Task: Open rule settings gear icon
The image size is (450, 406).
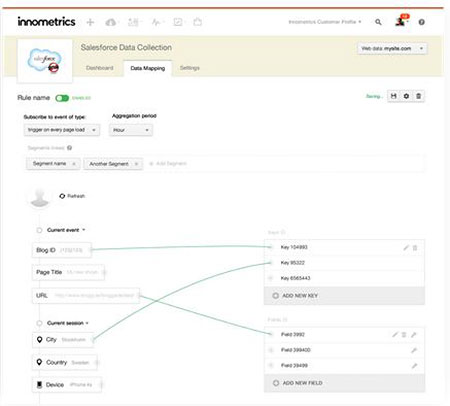Action: (406, 96)
